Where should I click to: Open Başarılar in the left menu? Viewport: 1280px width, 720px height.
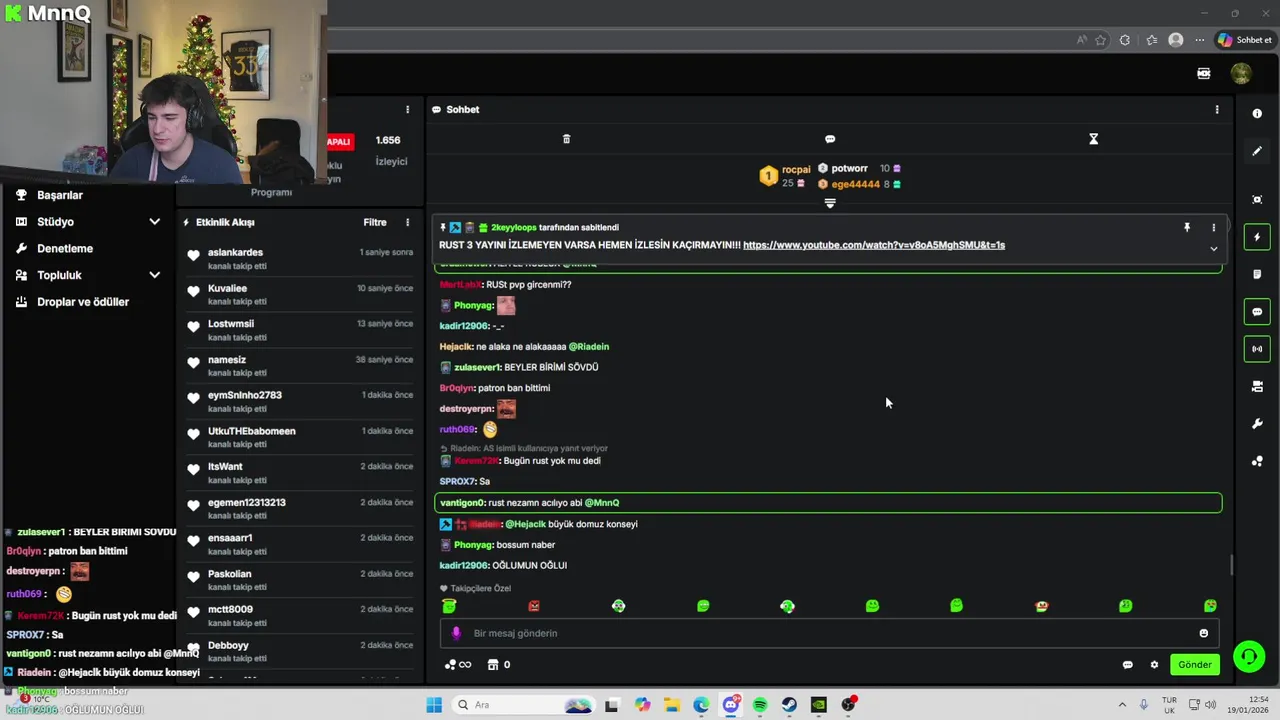60,195
